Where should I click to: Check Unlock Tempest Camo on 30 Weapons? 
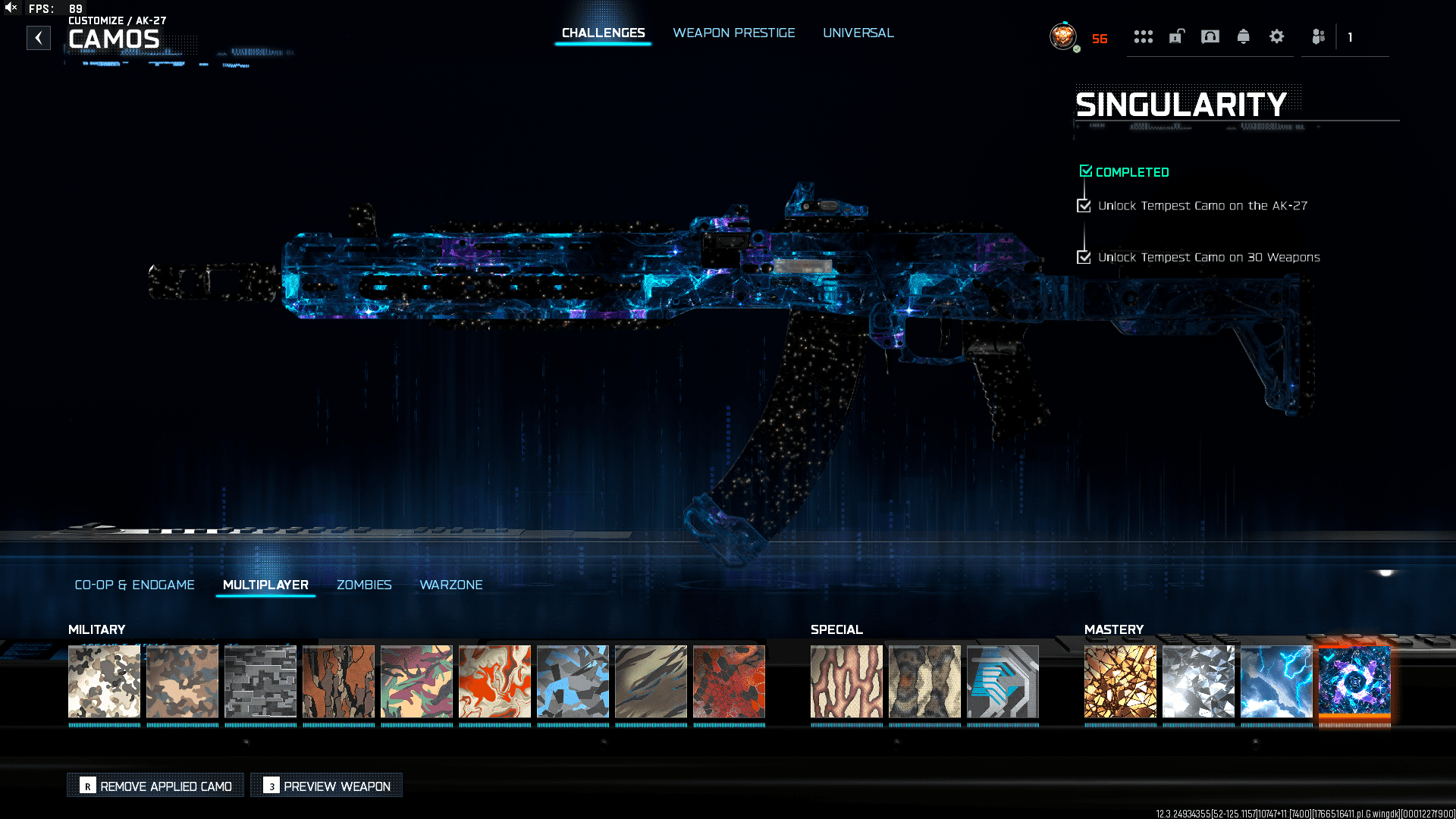1084,257
